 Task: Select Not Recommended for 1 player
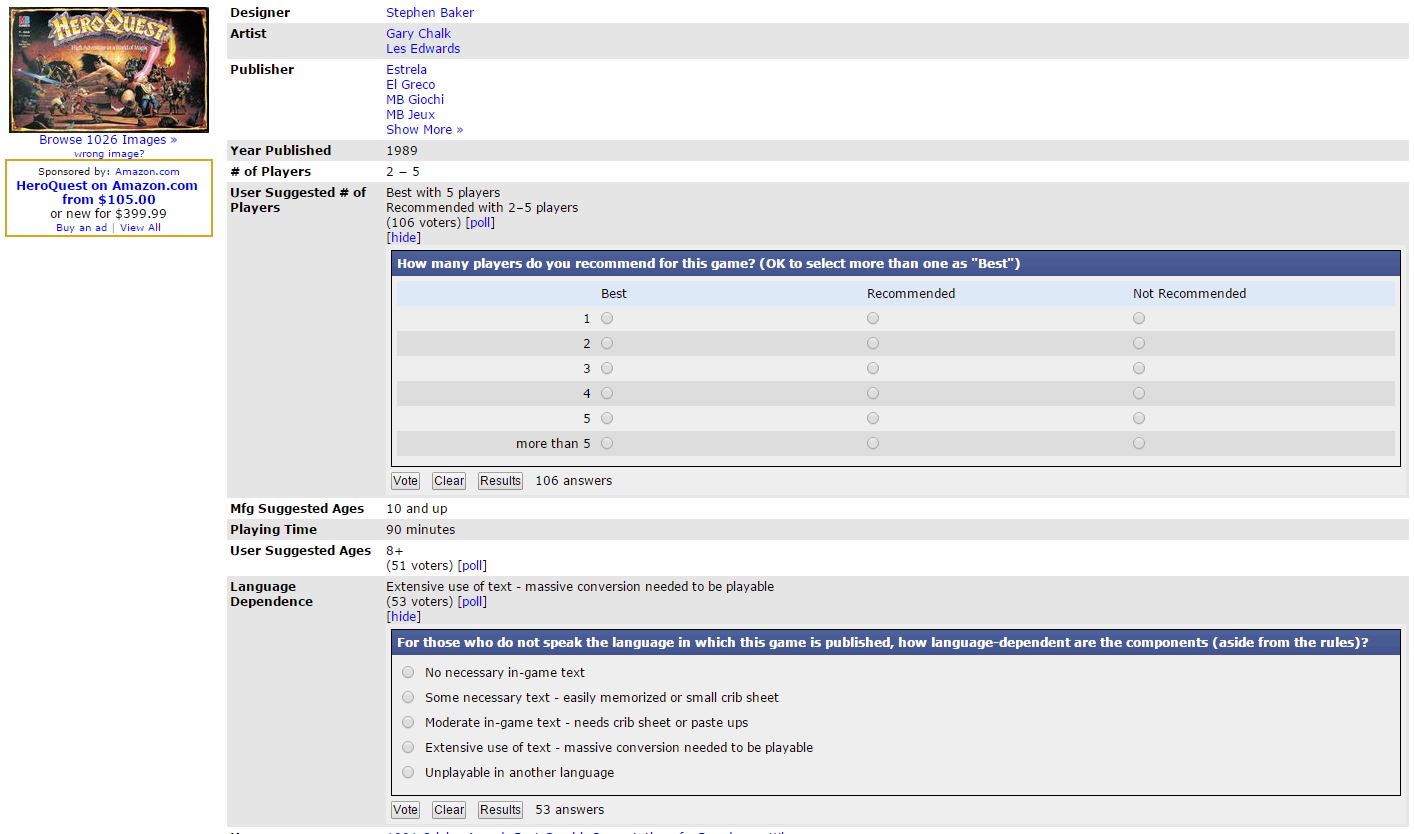point(1139,318)
